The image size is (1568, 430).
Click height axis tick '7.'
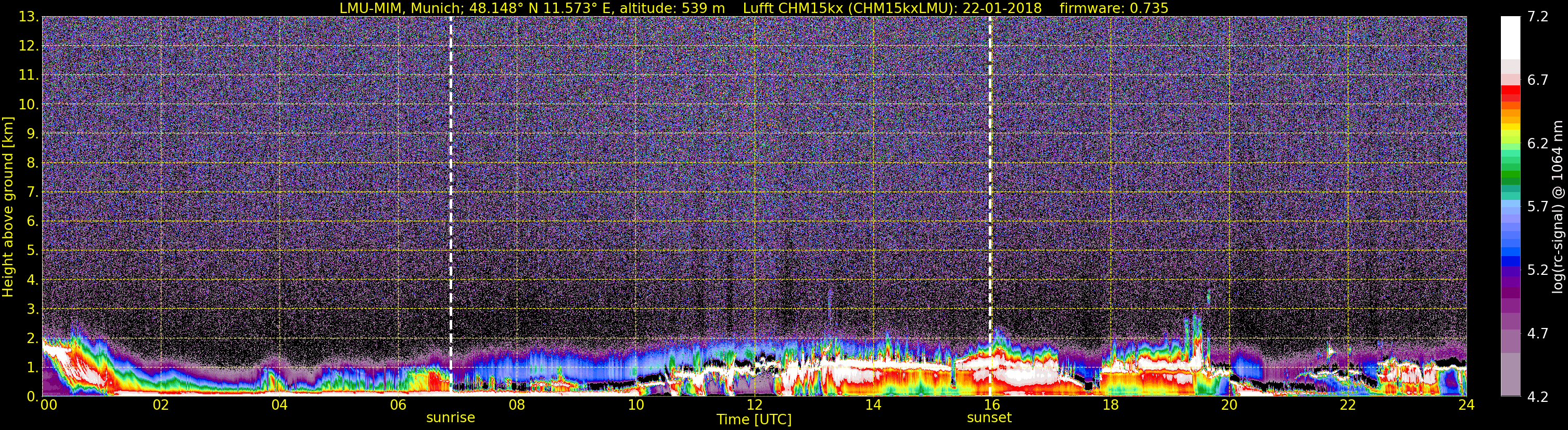(32, 192)
